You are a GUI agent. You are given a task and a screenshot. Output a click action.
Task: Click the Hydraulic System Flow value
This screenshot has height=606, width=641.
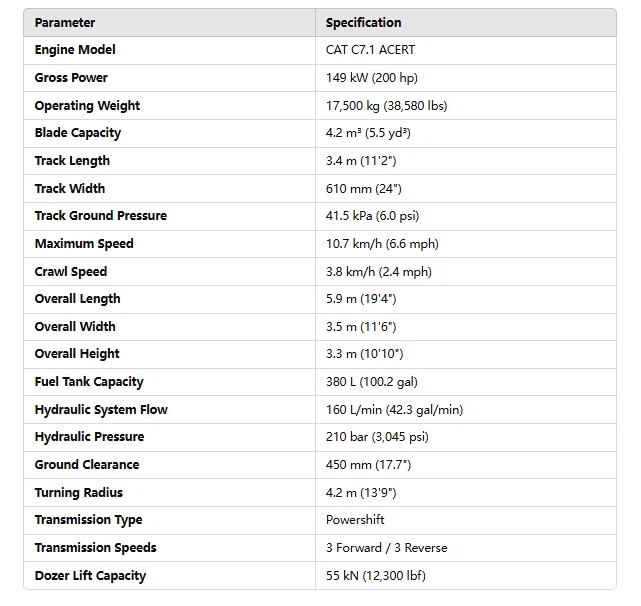tap(394, 410)
